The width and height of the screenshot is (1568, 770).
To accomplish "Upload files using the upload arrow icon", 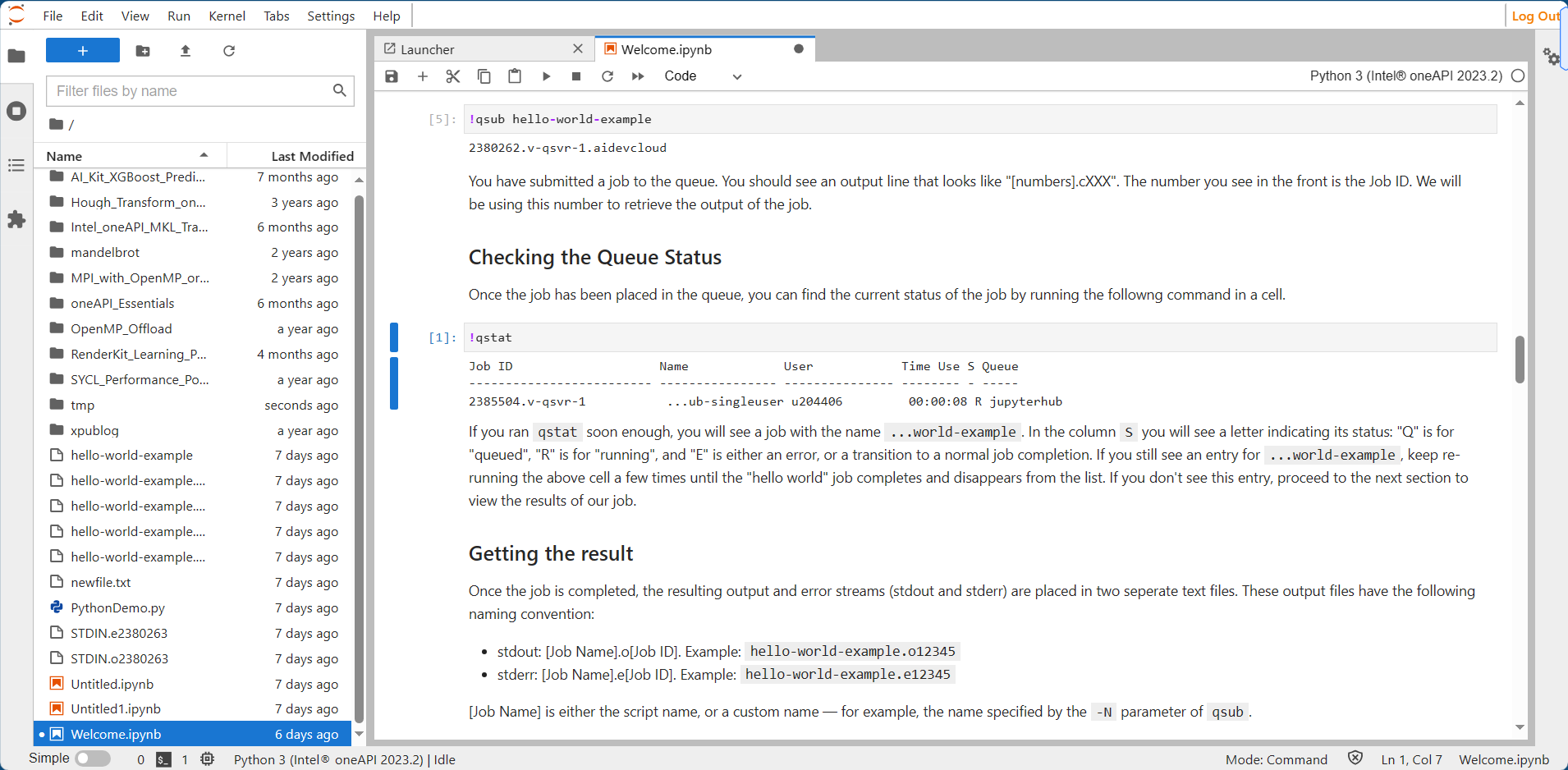I will [x=186, y=51].
